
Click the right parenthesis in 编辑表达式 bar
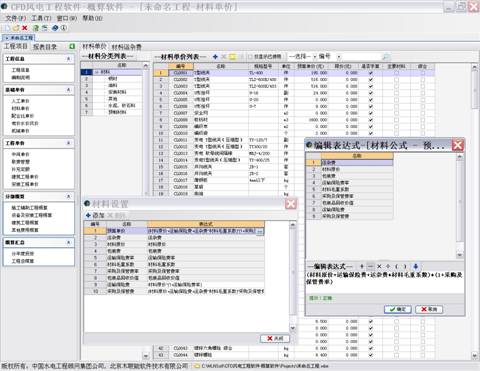405,266
